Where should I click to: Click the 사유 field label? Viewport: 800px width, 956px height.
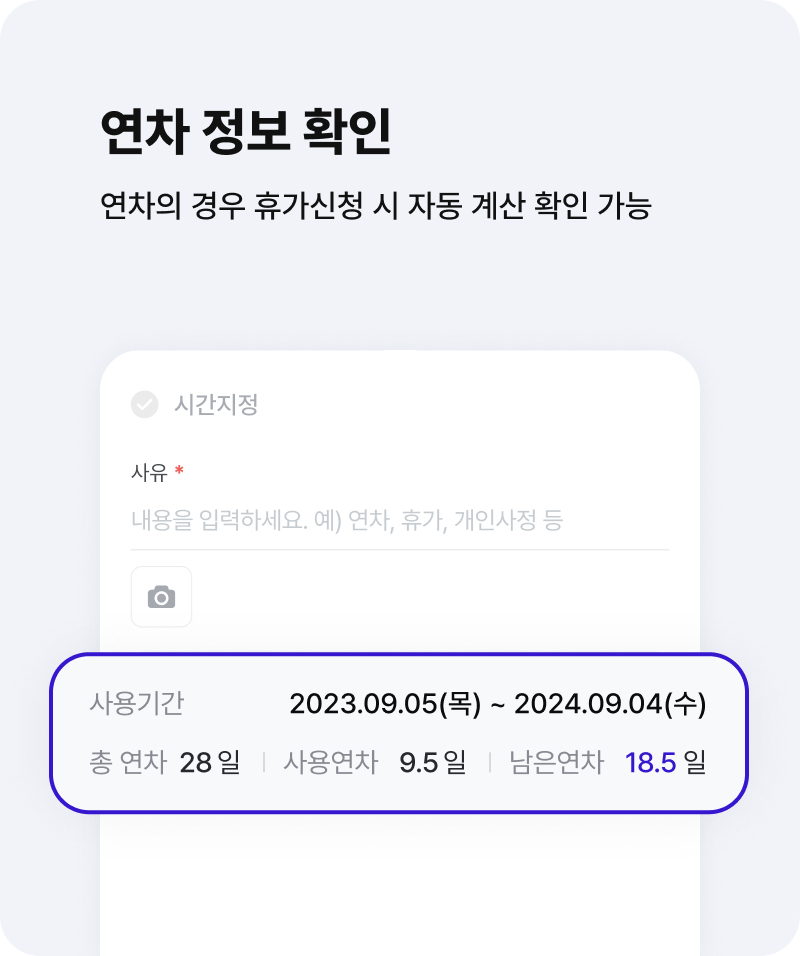tap(149, 473)
